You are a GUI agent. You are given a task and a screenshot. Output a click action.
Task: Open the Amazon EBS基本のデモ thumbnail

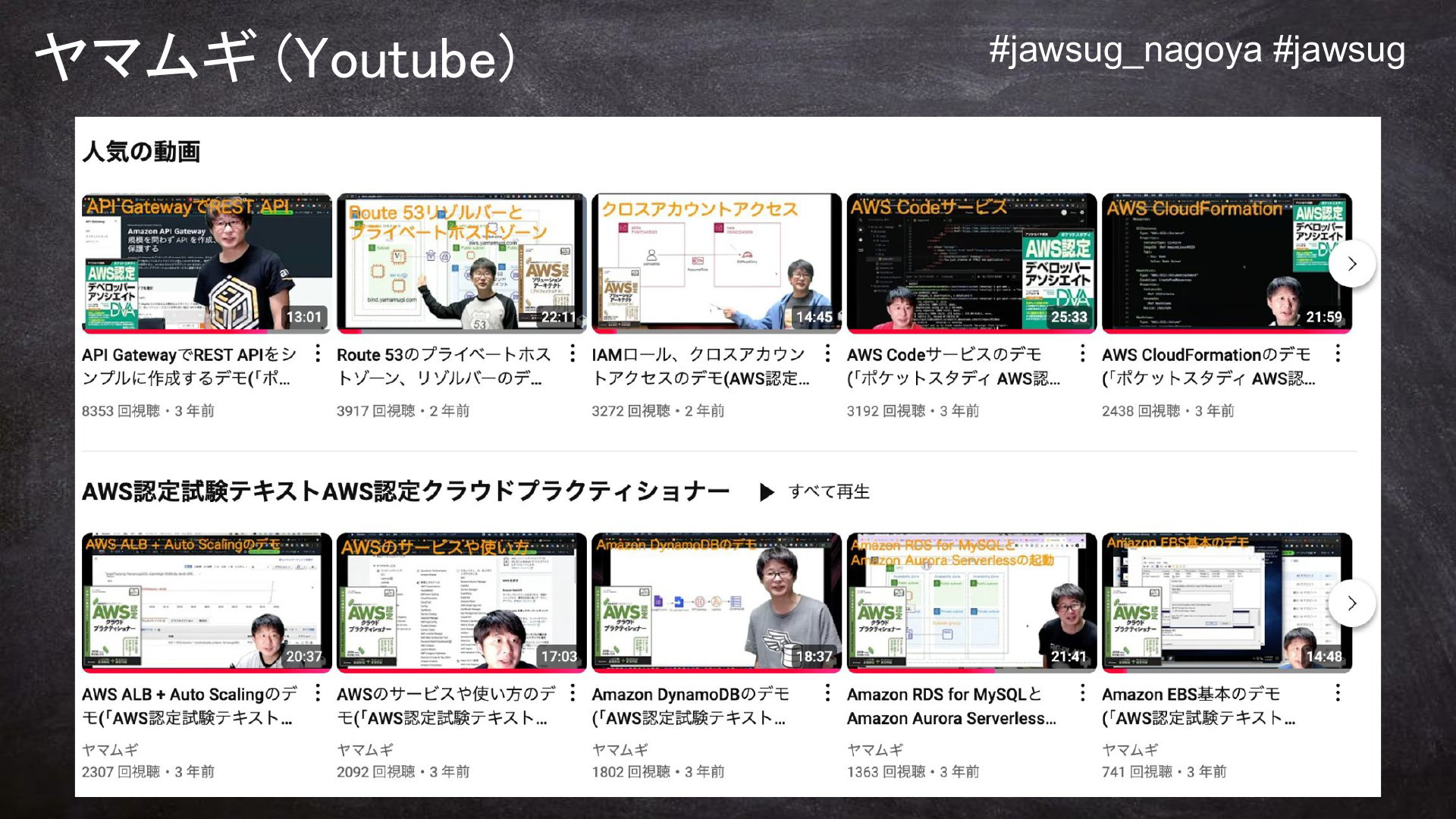(x=1227, y=603)
